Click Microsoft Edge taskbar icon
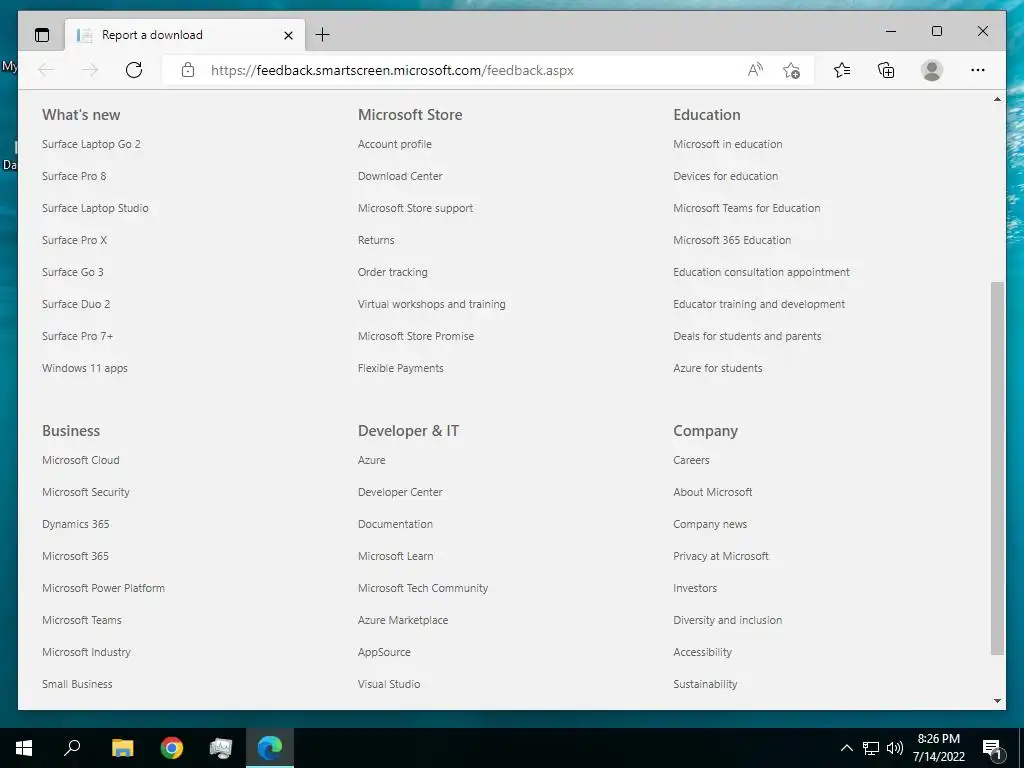This screenshot has height=768, width=1024. click(270, 748)
